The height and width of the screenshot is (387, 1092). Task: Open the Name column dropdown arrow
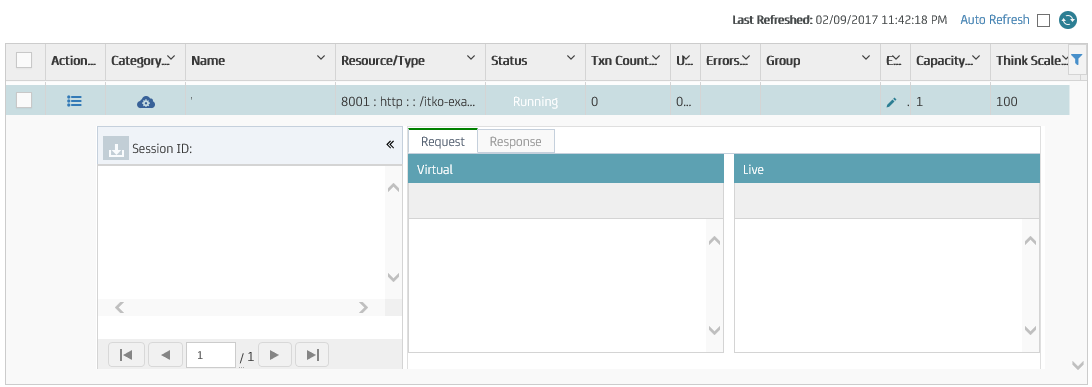(321, 58)
